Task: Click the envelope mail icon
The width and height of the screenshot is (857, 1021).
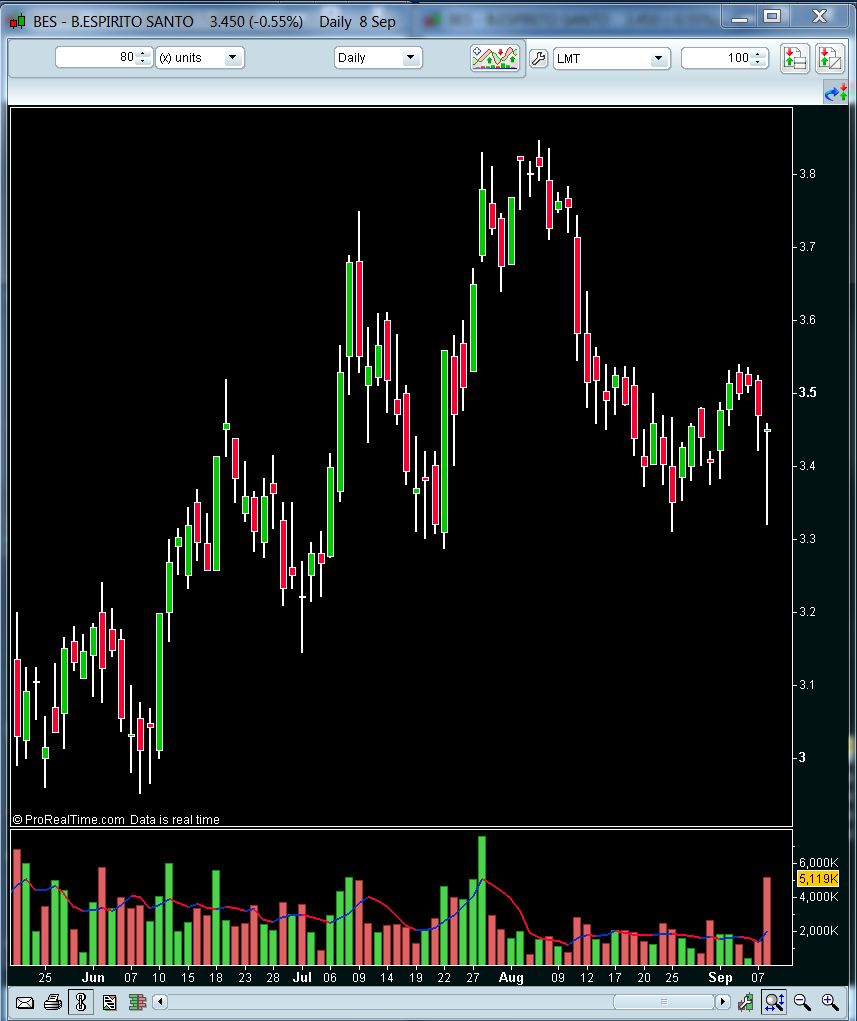Action: pos(25,1002)
